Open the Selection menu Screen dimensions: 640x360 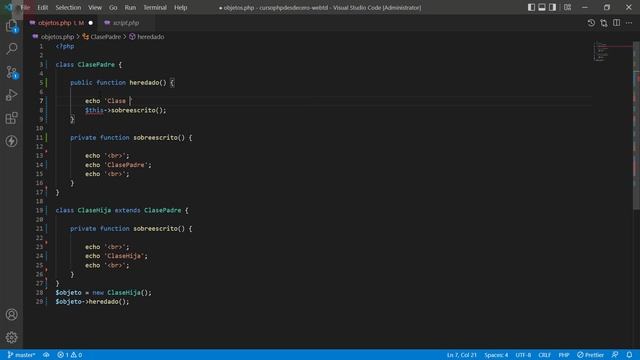click(x=68, y=7)
